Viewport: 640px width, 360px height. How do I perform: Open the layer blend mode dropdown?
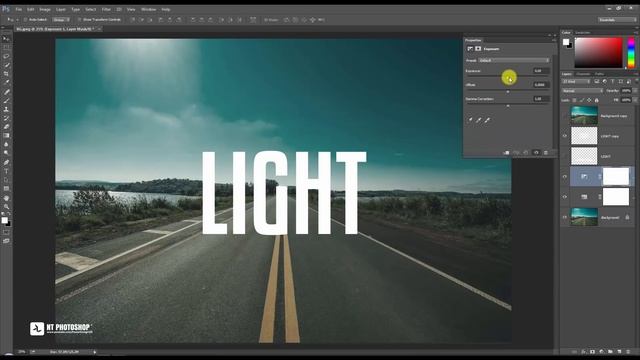click(582, 91)
